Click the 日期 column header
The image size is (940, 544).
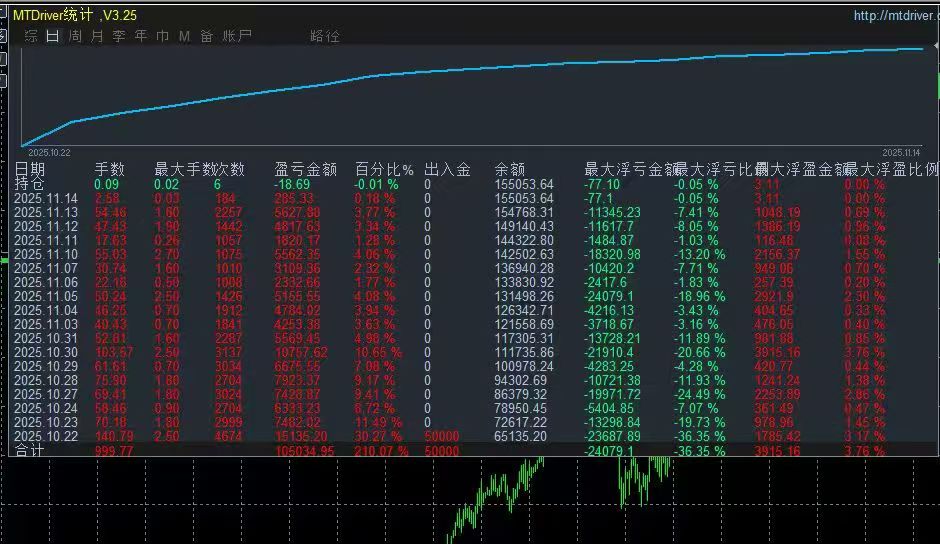[x=29, y=169]
